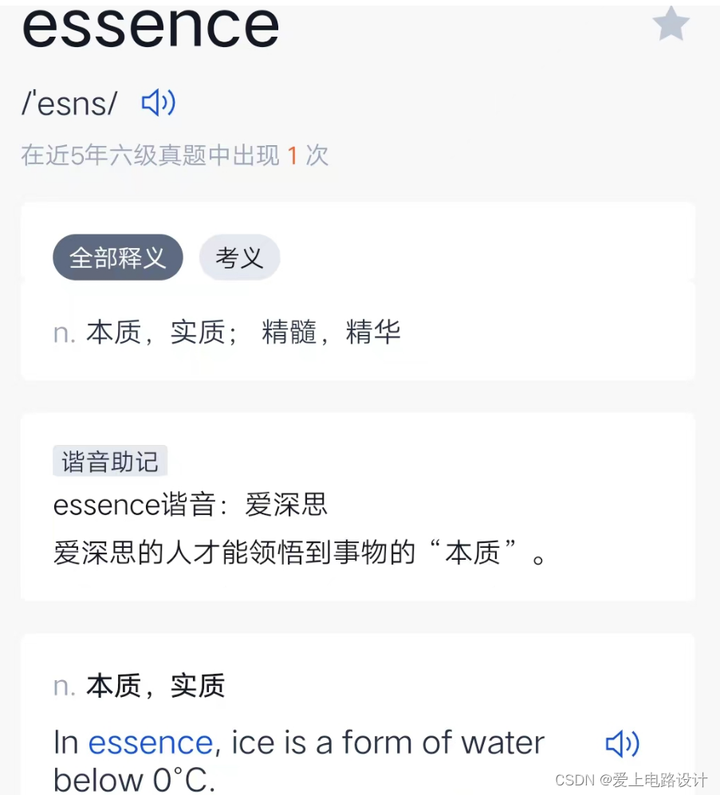The height and width of the screenshot is (795, 720).
Task: Click the orange number 1 count
Action: (292, 156)
